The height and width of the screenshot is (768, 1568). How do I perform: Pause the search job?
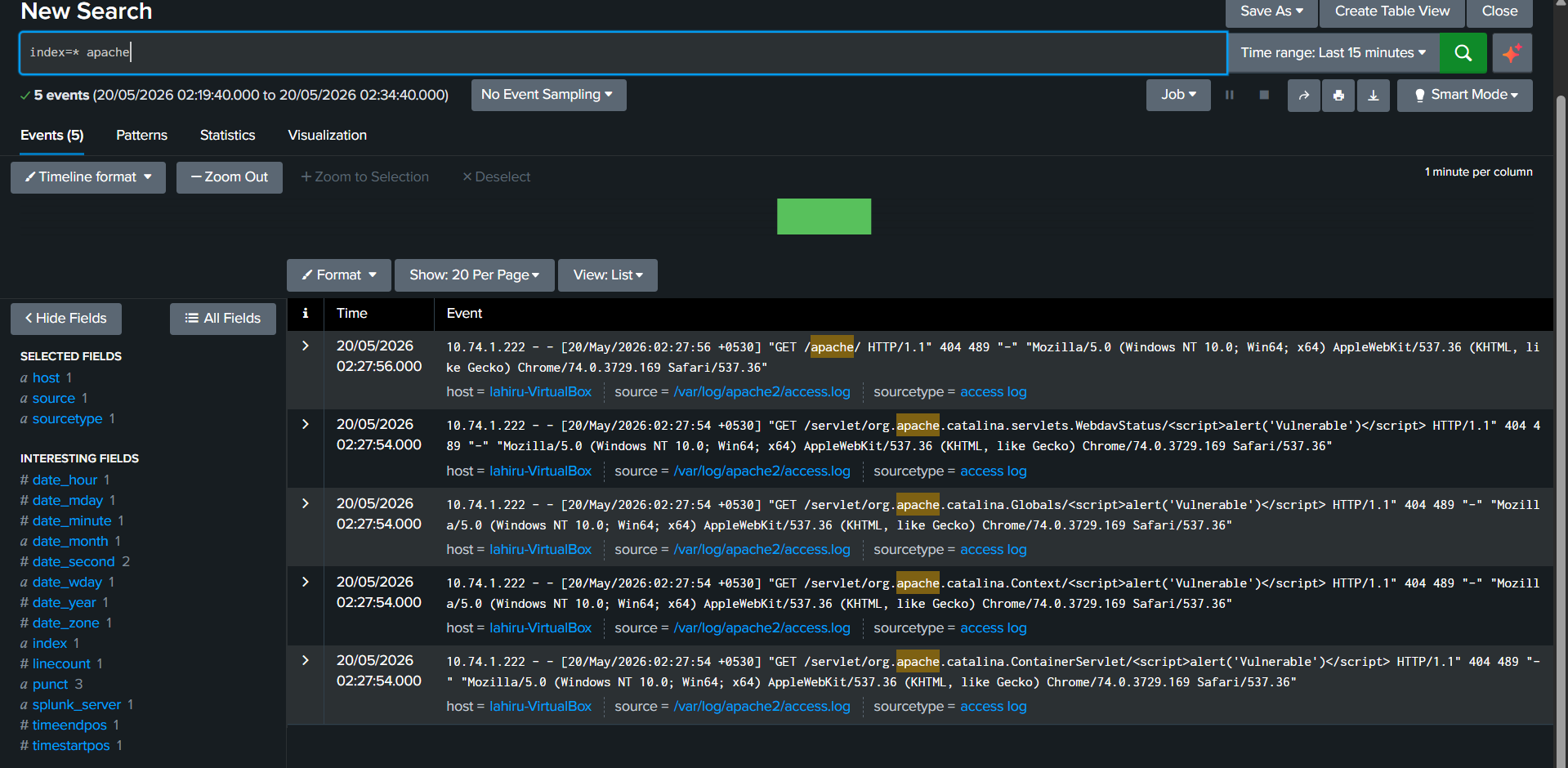click(1229, 95)
